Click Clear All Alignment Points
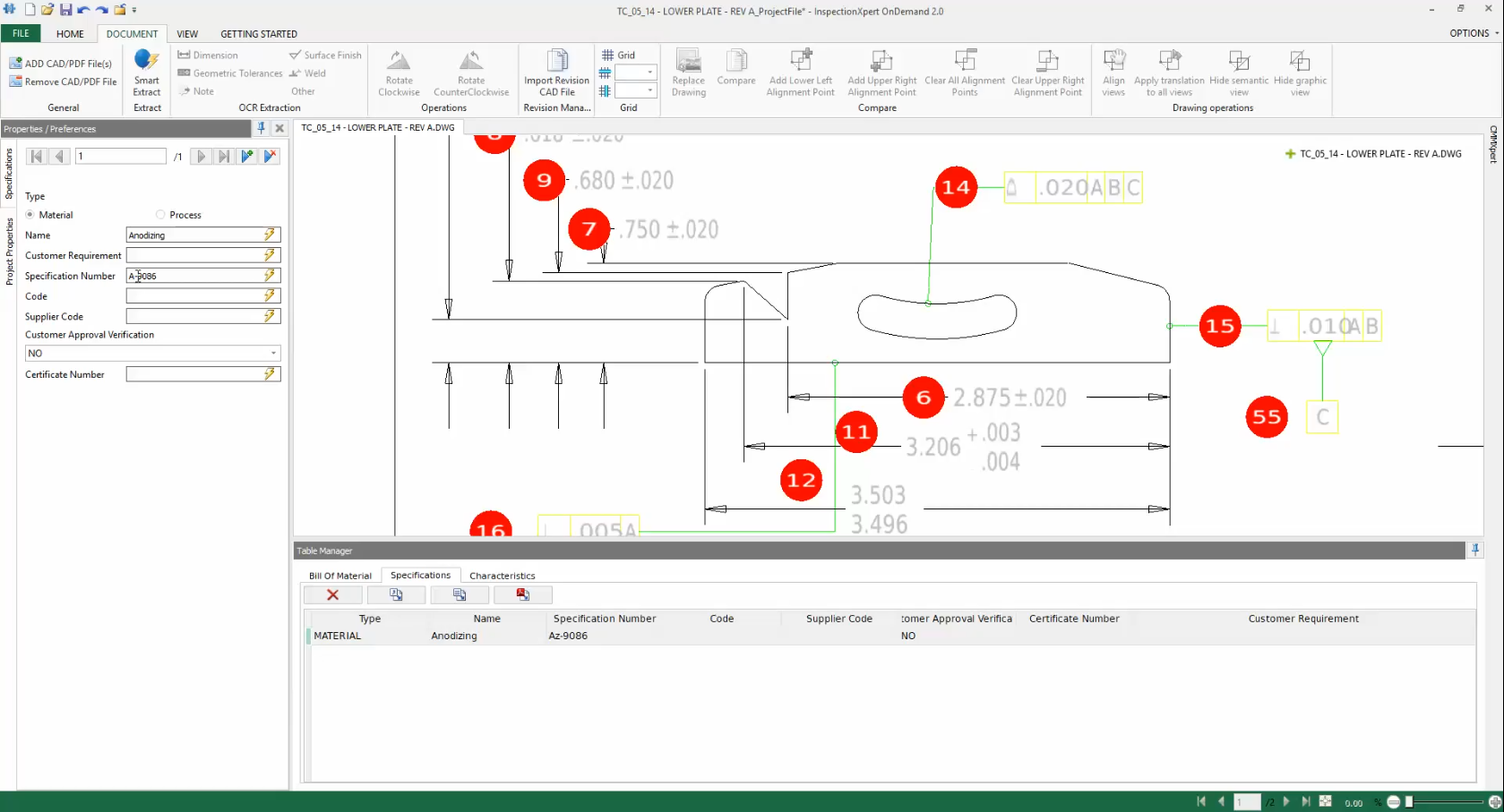This screenshot has width=1504, height=812. (x=965, y=73)
